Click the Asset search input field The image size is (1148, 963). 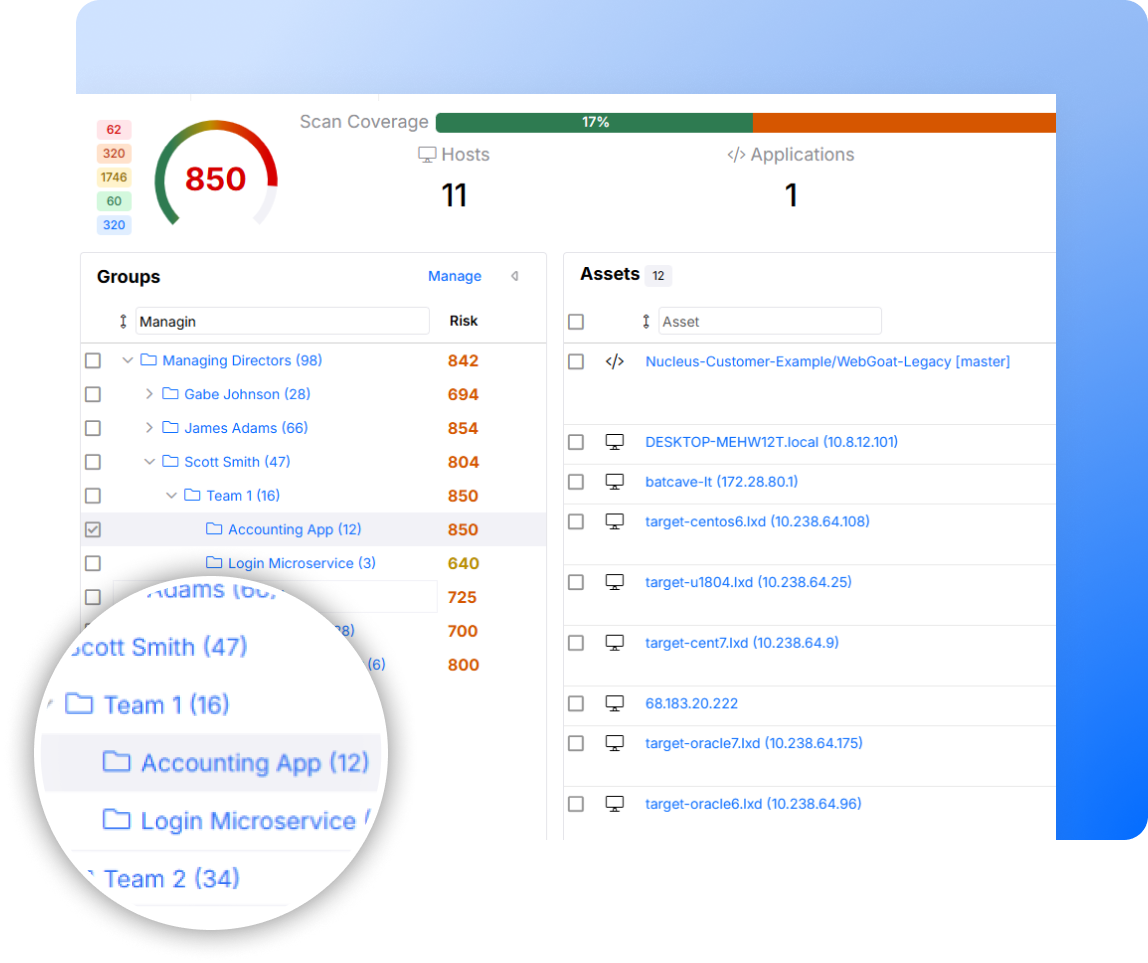(x=769, y=321)
